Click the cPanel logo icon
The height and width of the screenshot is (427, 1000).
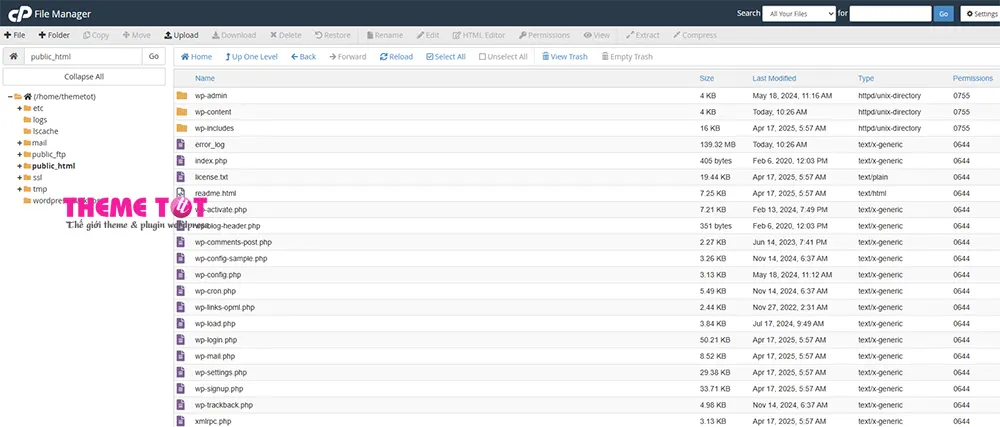20,13
